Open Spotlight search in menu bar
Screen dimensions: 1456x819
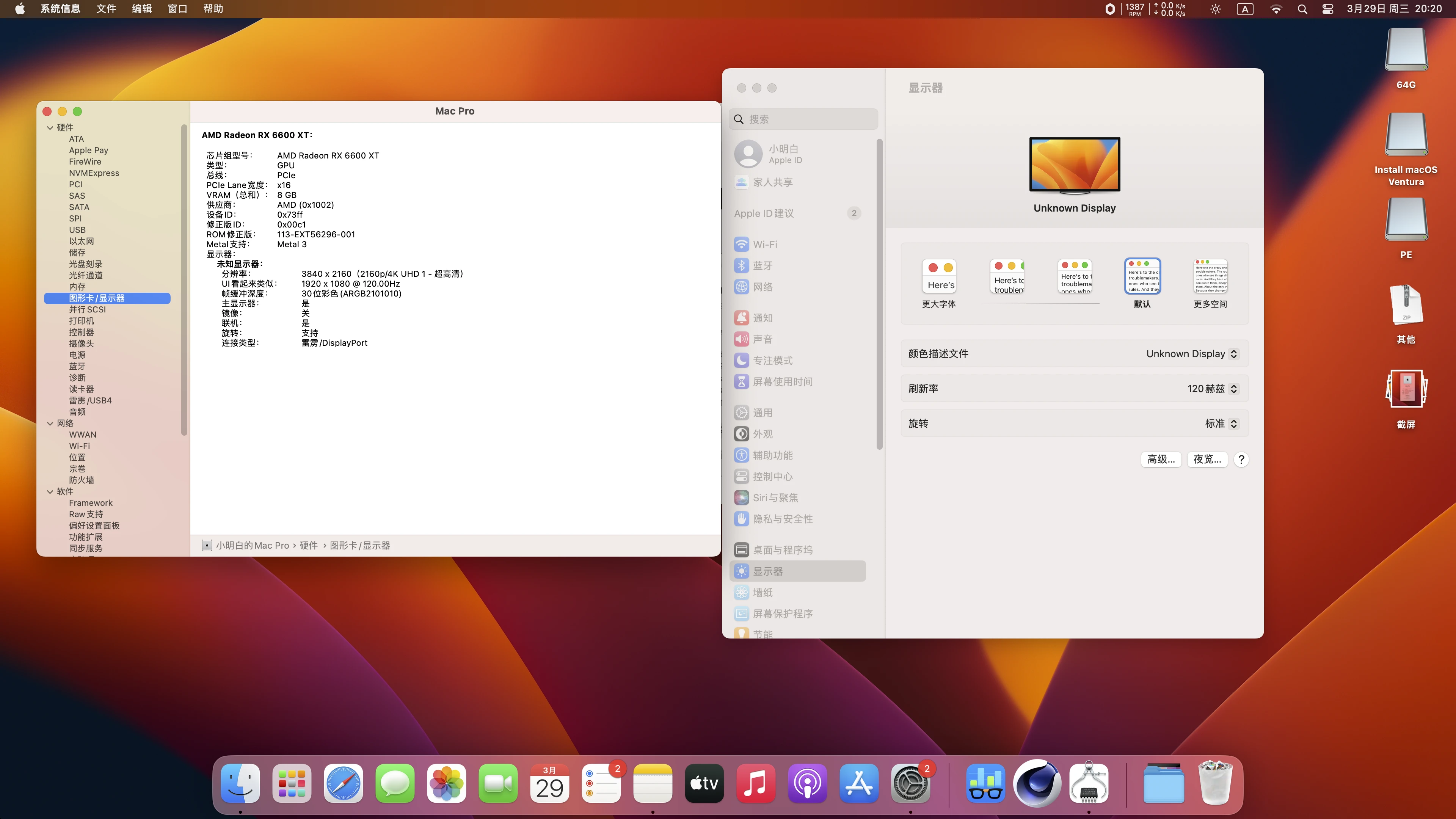1302,9
